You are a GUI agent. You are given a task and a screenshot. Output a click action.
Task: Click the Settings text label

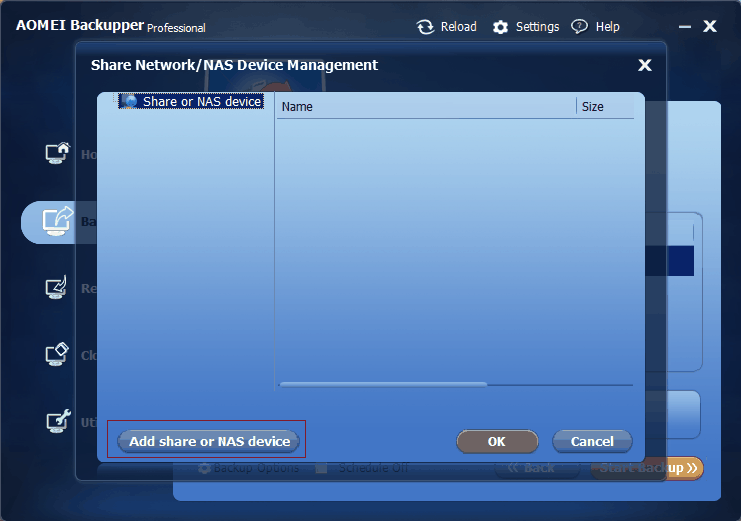[537, 27]
